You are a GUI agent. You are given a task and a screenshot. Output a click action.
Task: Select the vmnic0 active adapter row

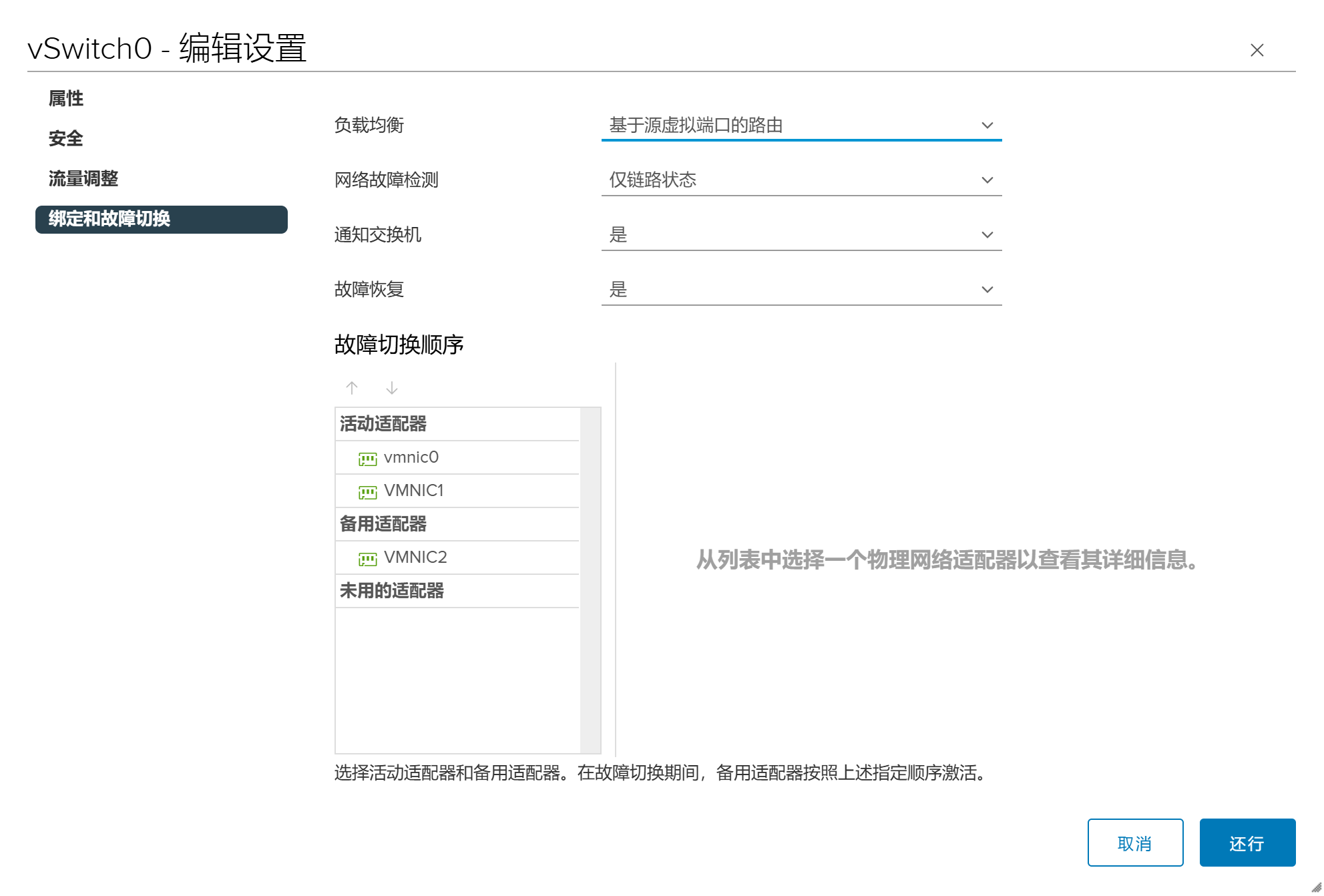(x=457, y=457)
